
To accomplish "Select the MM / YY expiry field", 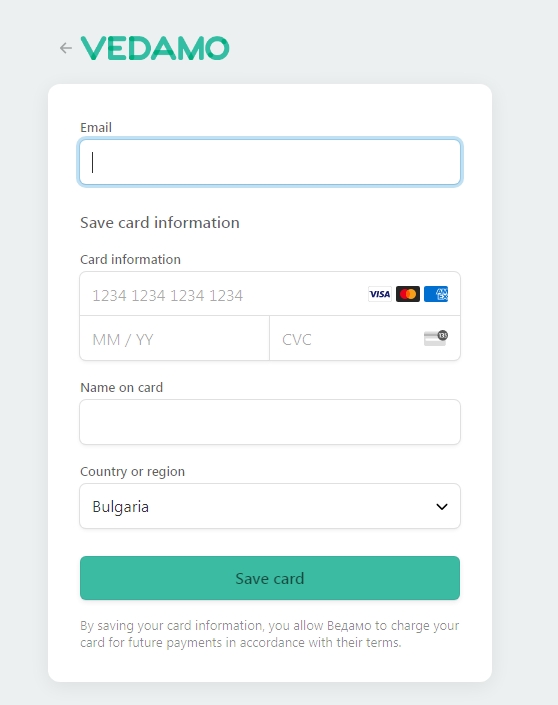I will (174, 338).
